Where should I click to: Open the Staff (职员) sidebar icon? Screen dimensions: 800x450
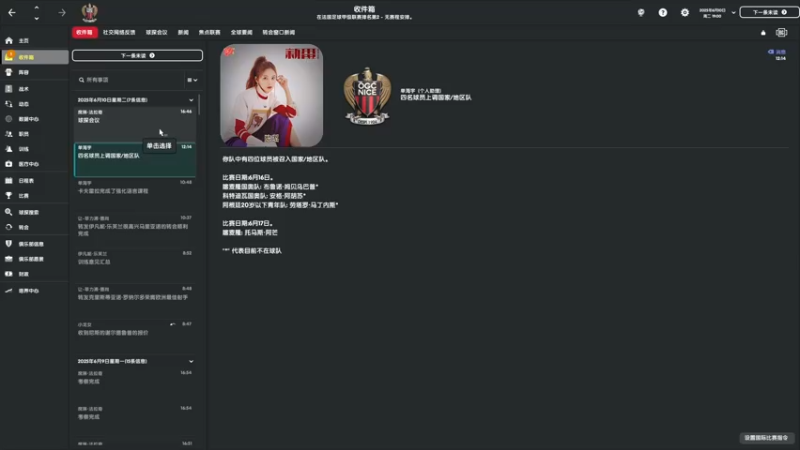point(9,134)
